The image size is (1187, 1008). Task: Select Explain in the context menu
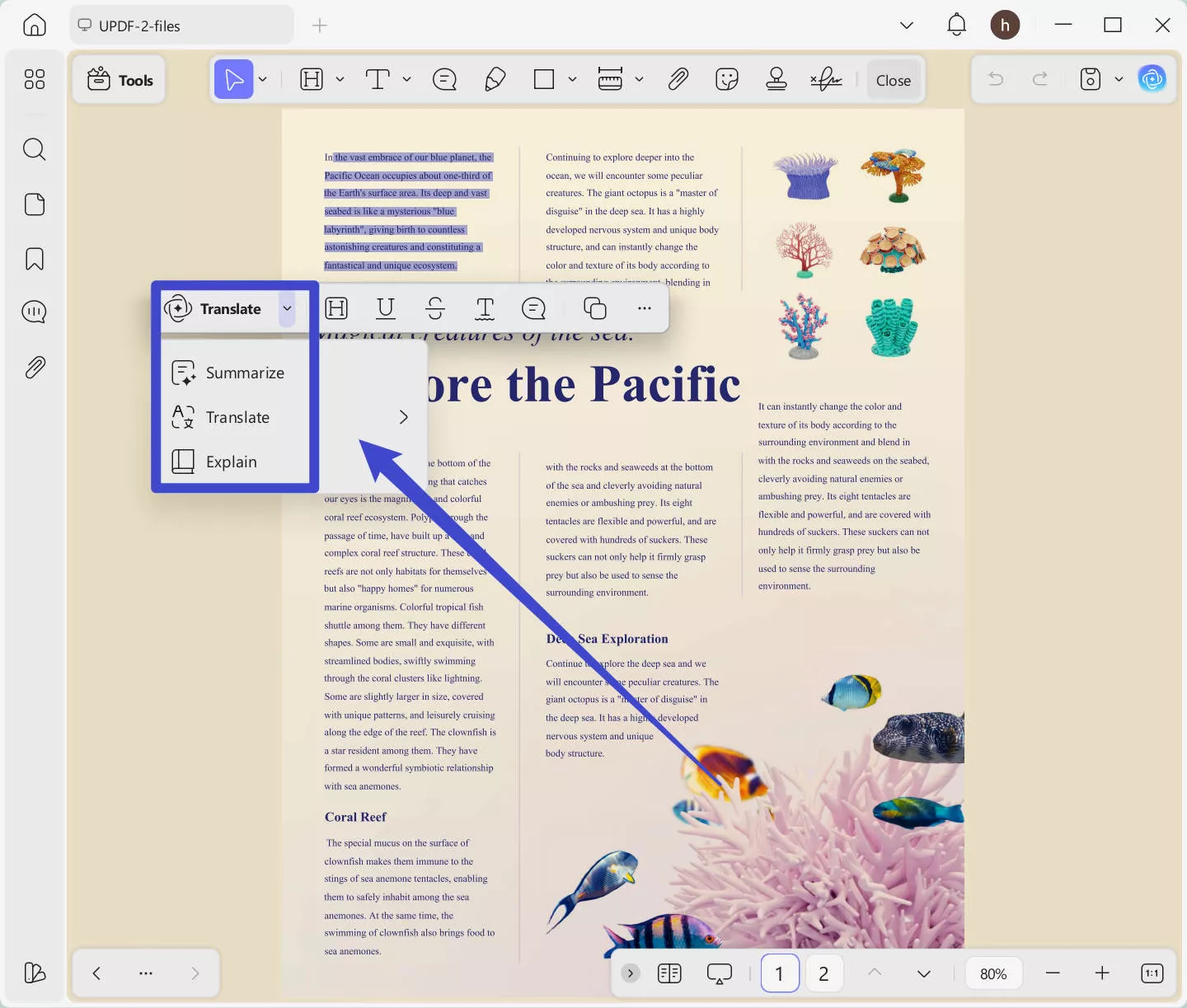(x=230, y=461)
